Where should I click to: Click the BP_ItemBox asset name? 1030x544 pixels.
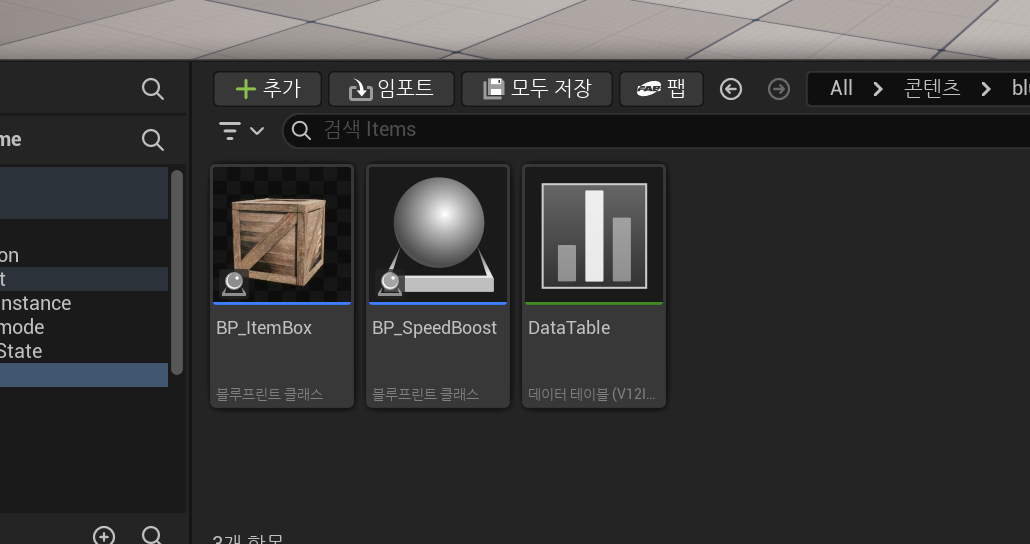tap(264, 328)
